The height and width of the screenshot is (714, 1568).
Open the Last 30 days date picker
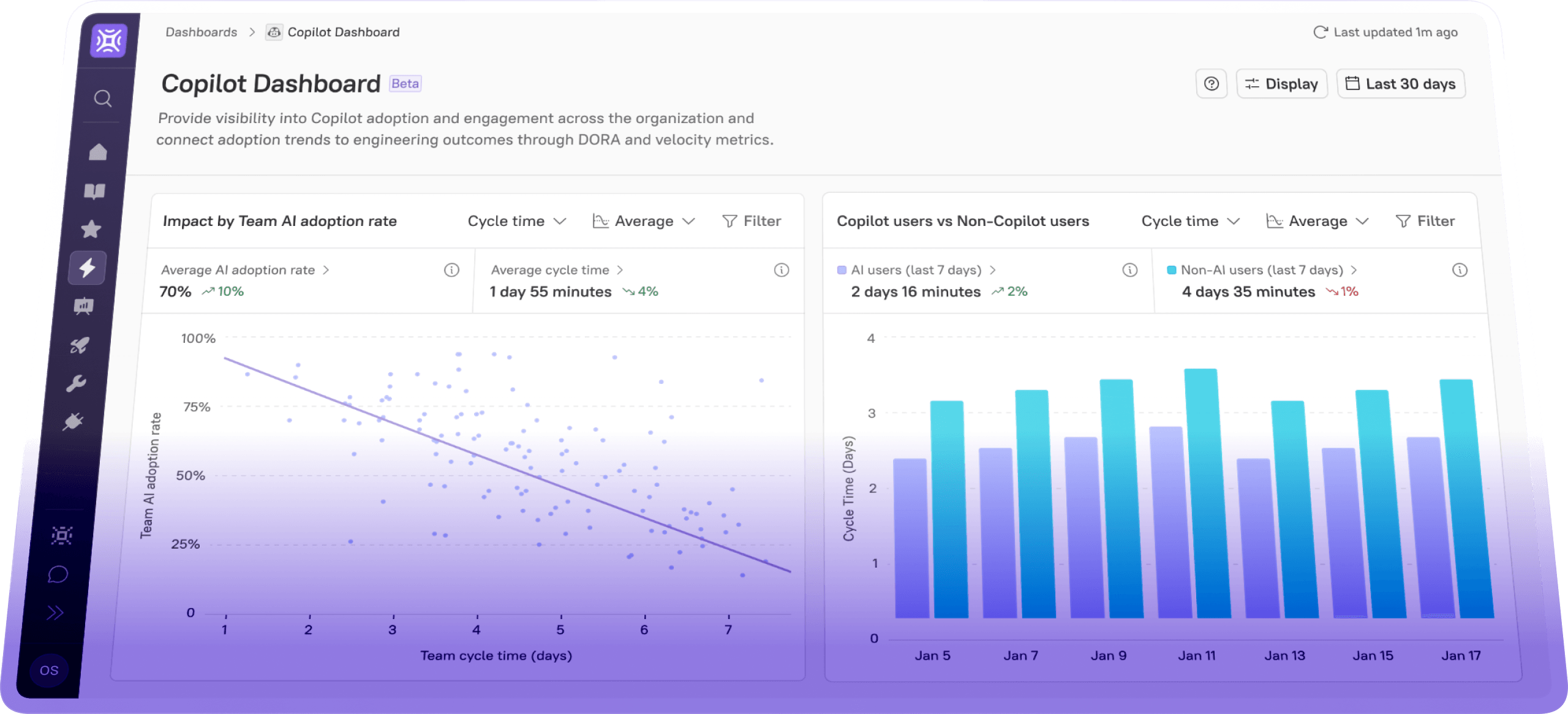coord(1400,84)
